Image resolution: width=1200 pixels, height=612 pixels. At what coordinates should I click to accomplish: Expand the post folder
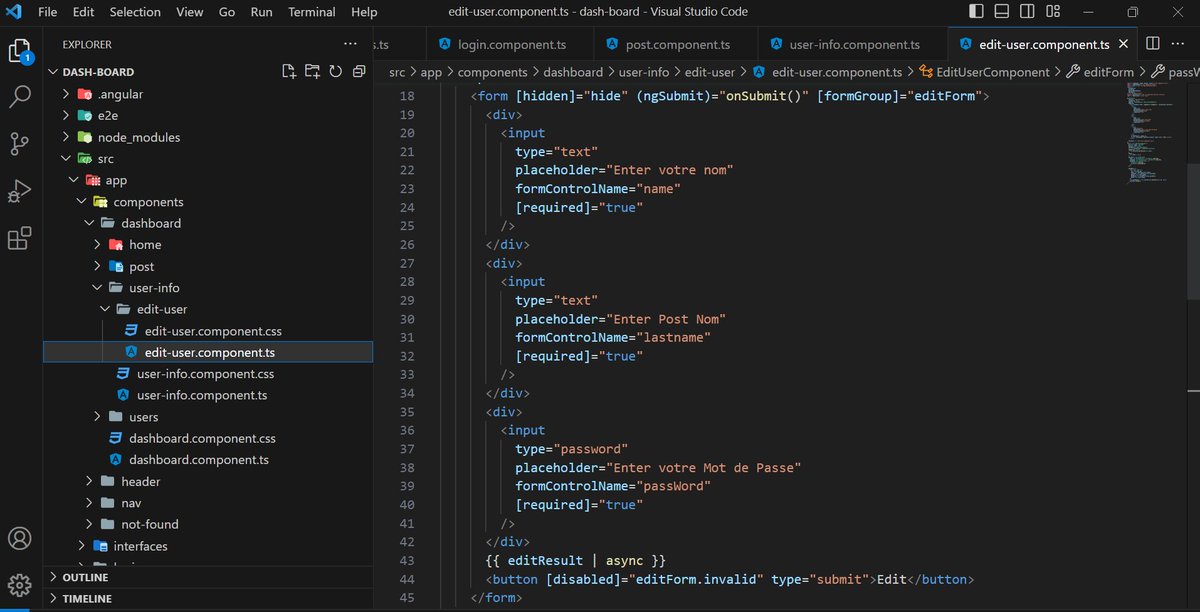click(x=208, y=267)
